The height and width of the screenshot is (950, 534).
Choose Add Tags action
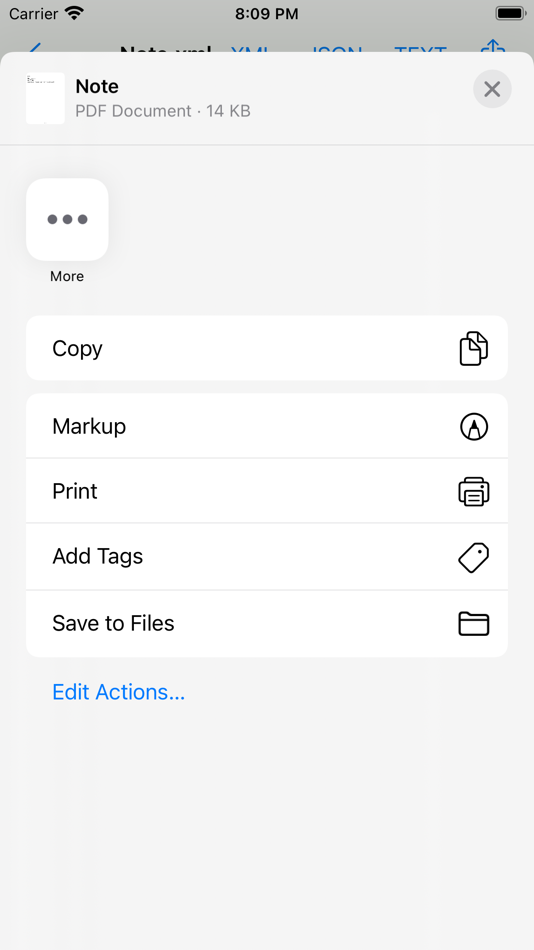click(267, 556)
